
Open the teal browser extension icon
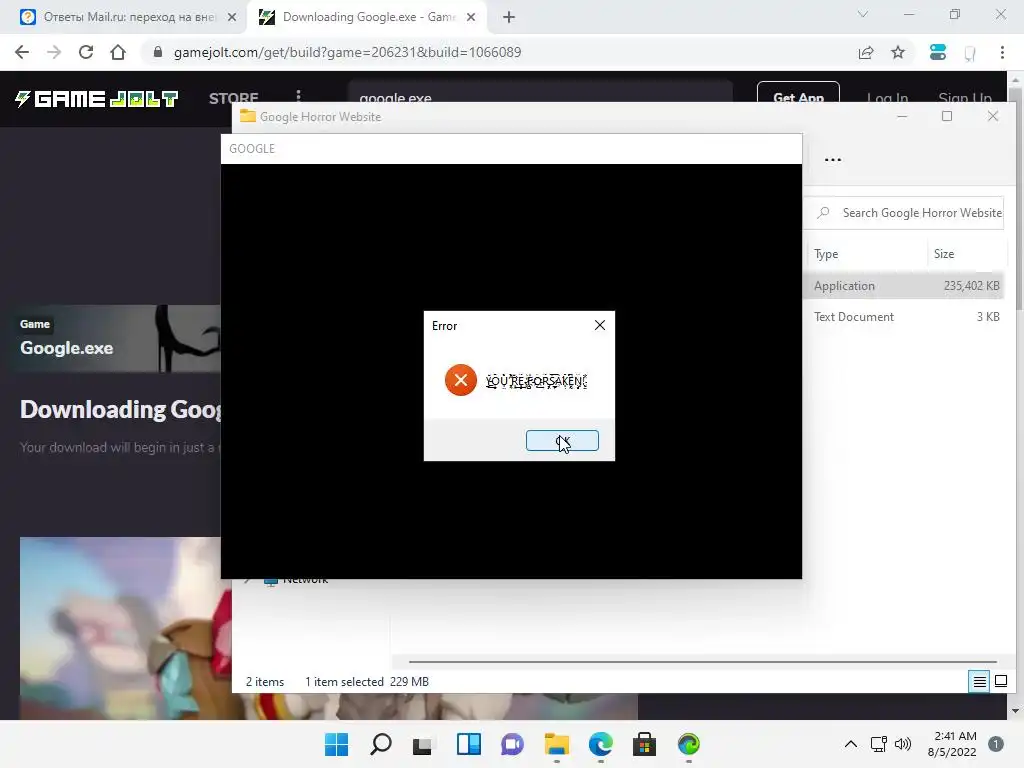(x=938, y=52)
